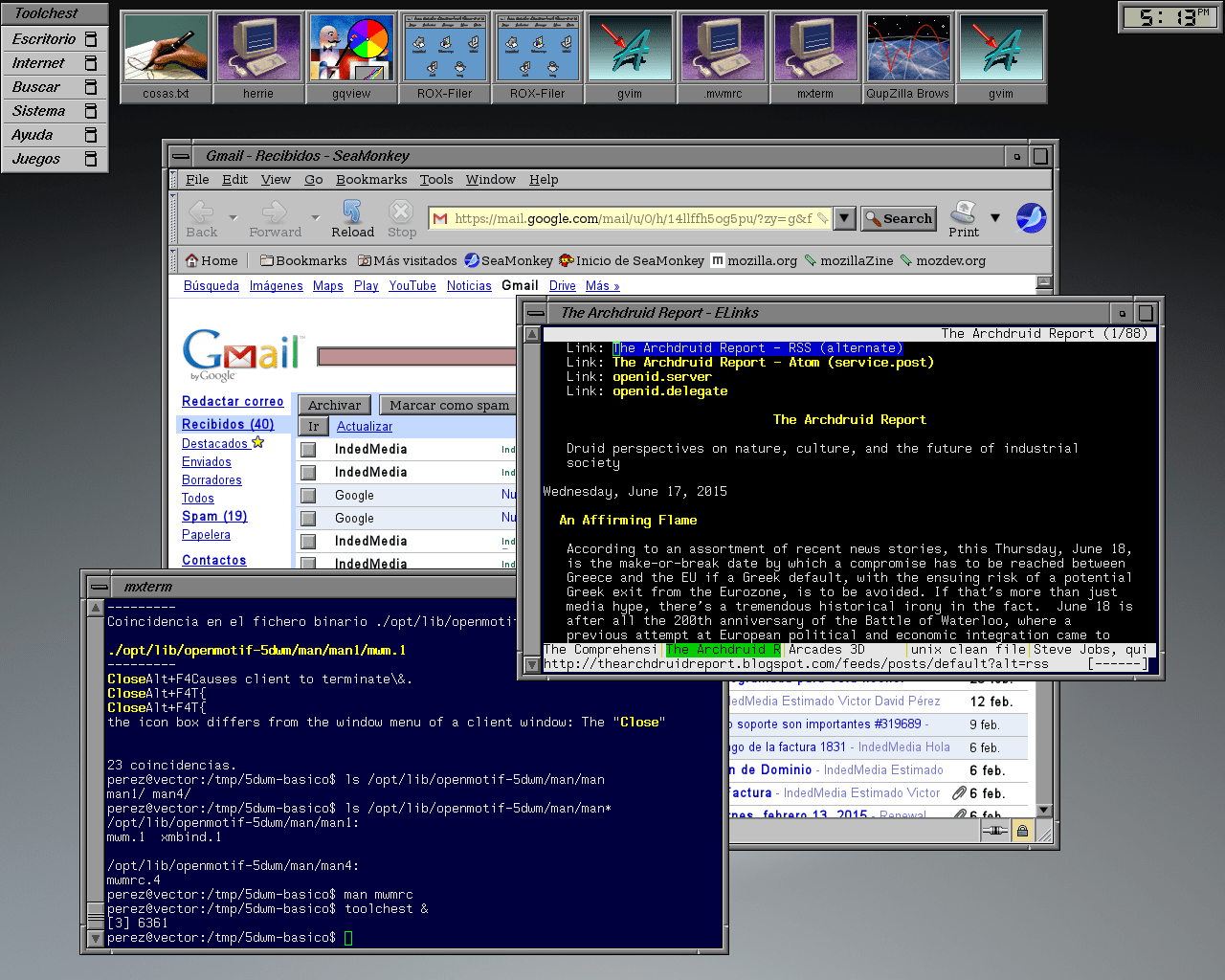Open the Spam (19) folder link
The width and height of the screenshot is (1225, 980).
214,516
